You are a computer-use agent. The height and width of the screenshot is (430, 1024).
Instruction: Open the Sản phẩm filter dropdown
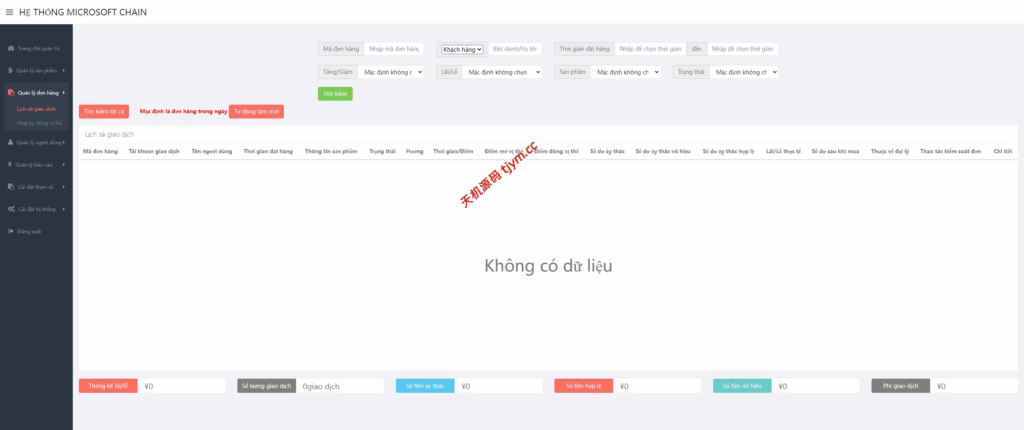pos(624,72)
